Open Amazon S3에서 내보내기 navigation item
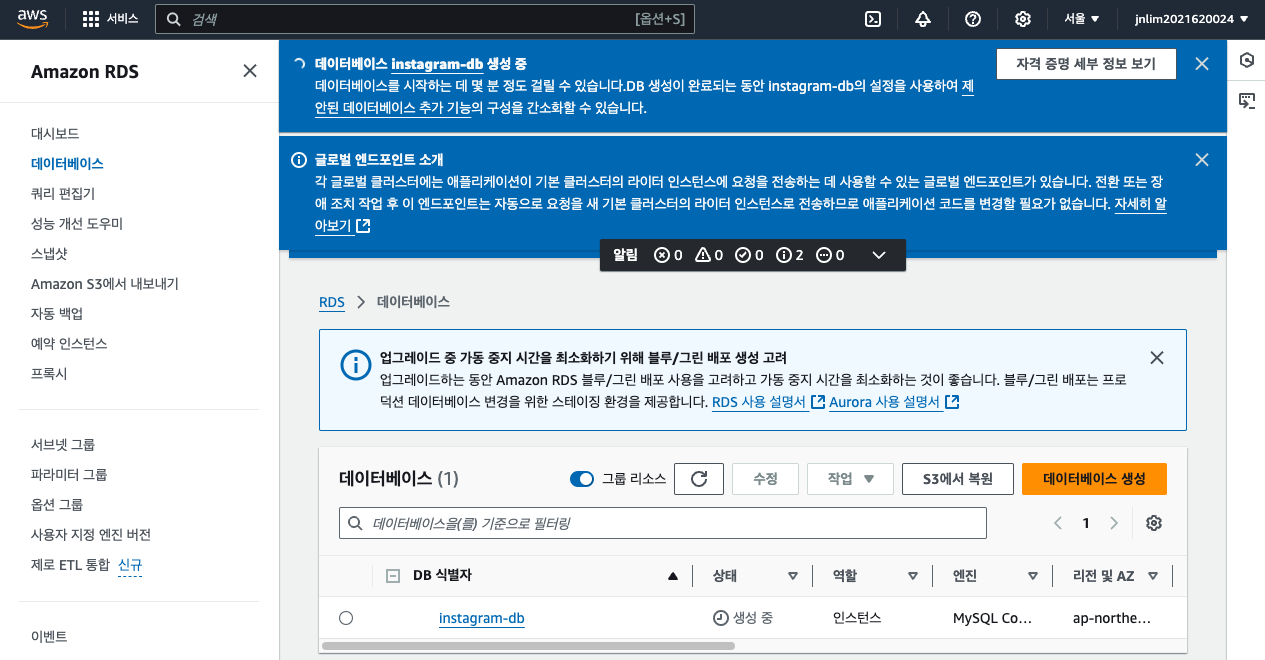The height and width of the screenshot is (660, 1265). tap(105, 283)
